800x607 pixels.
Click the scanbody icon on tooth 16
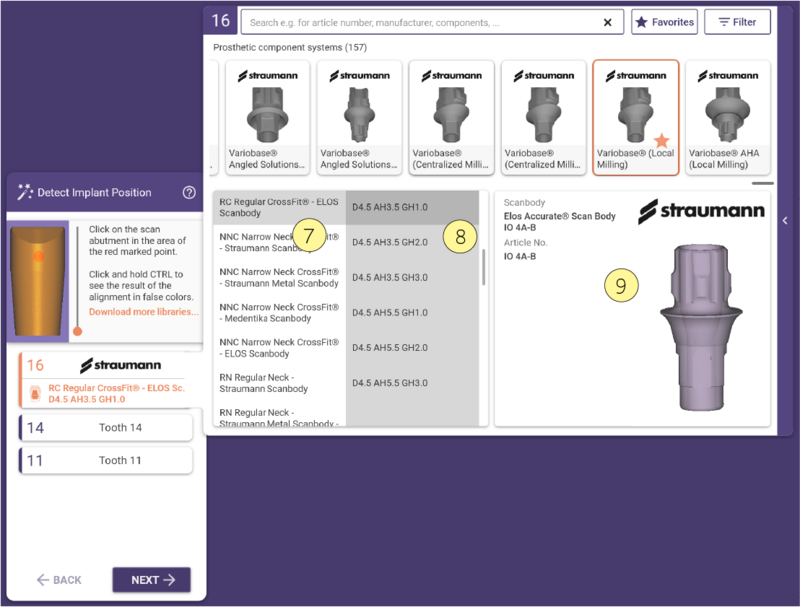(x=35, y=393)
